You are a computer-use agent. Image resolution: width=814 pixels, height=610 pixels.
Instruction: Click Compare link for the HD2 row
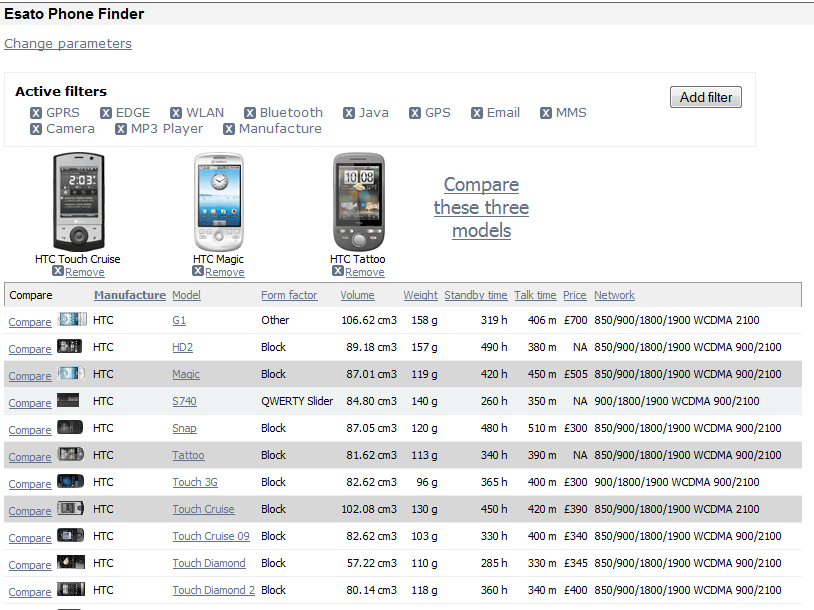point(30,349)
